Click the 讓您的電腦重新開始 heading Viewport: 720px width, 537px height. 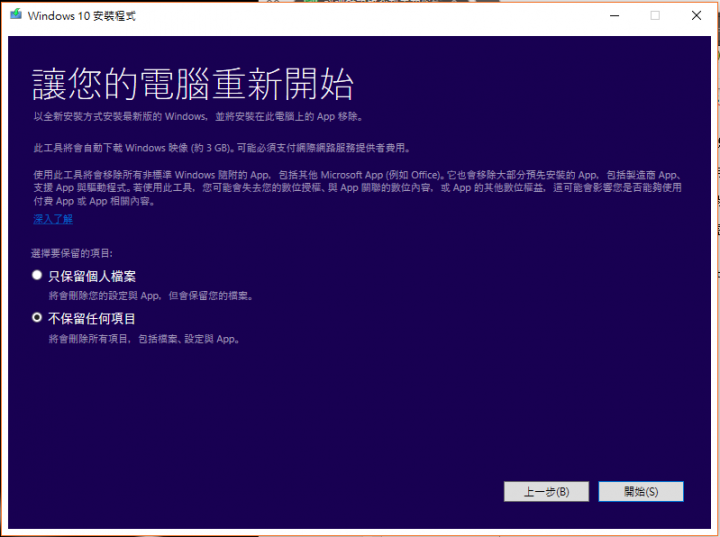point(193,84)
